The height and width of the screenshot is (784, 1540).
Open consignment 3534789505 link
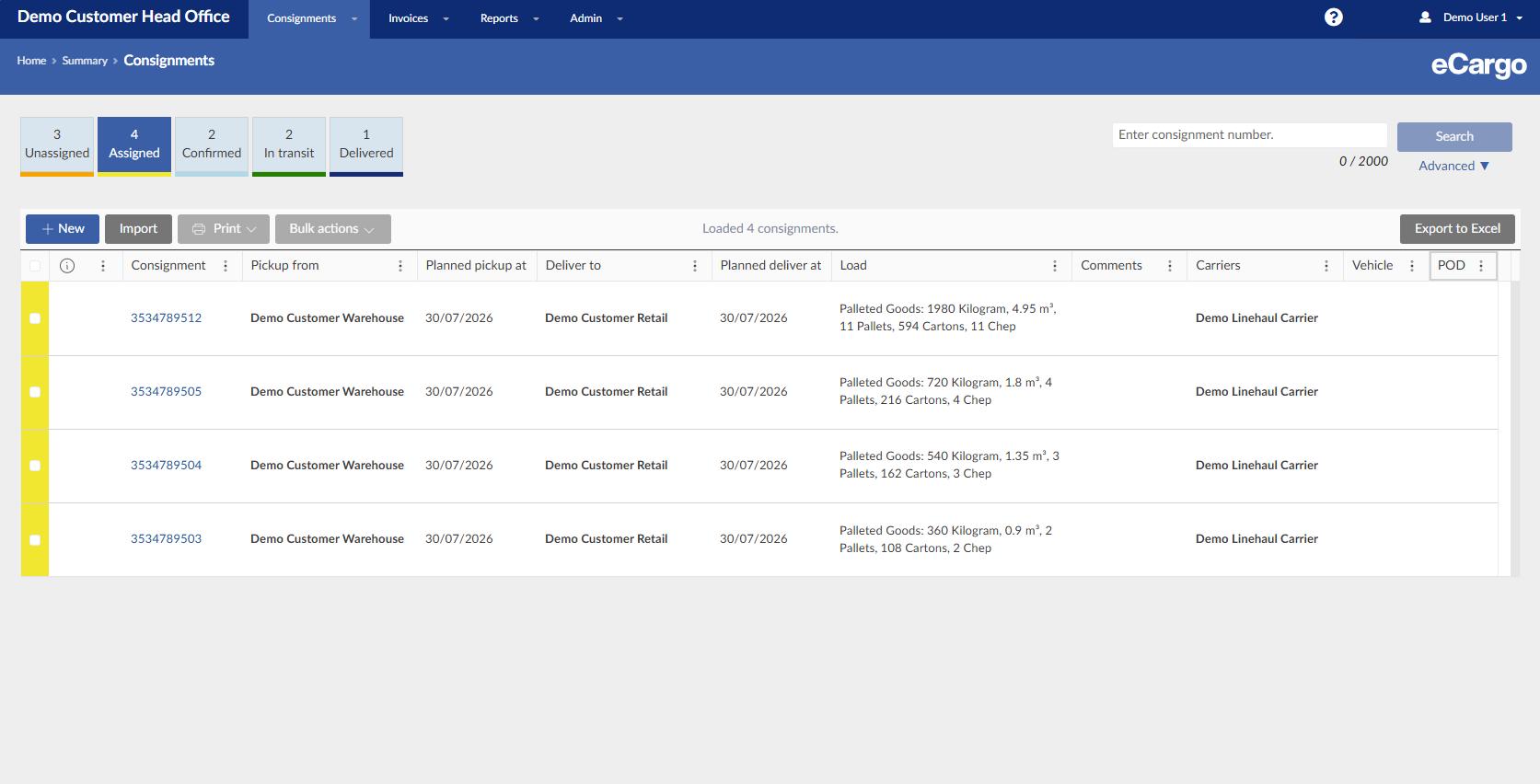[166, 392]
